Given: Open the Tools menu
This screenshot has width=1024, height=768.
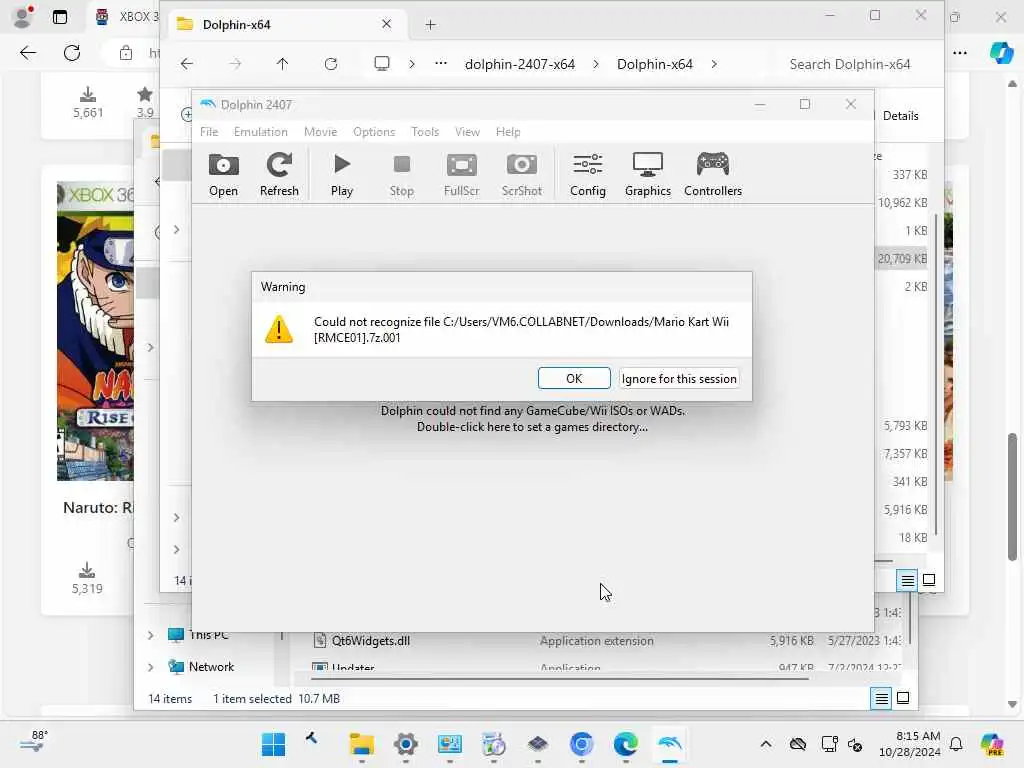Looking at the screenshot, I should pyautogui.click(x=425, y=132).
